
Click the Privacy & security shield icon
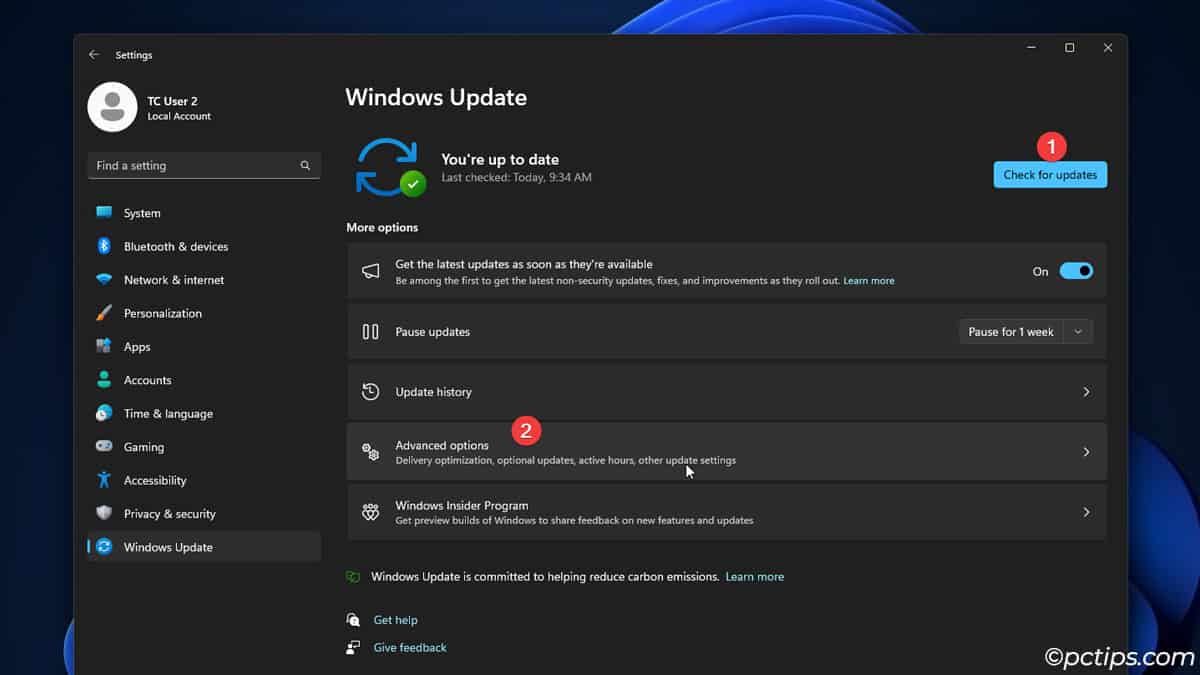pos(104,513)
